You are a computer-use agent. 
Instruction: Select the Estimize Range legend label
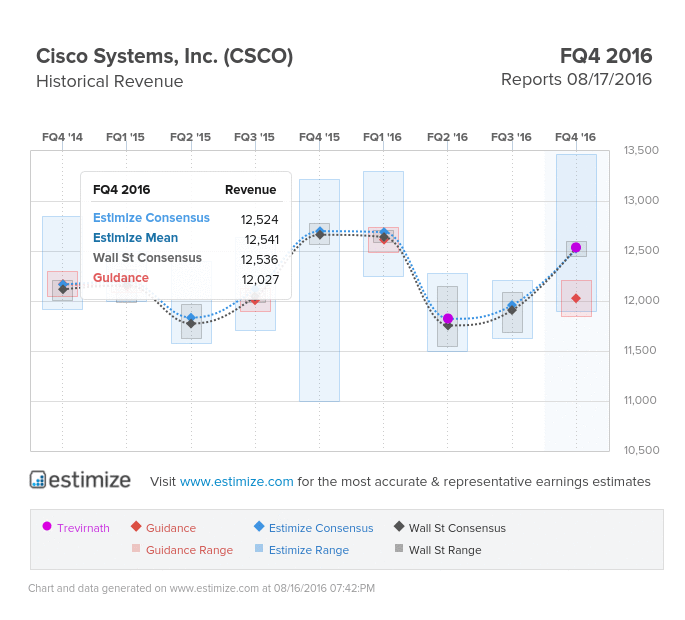coord(309,550)
